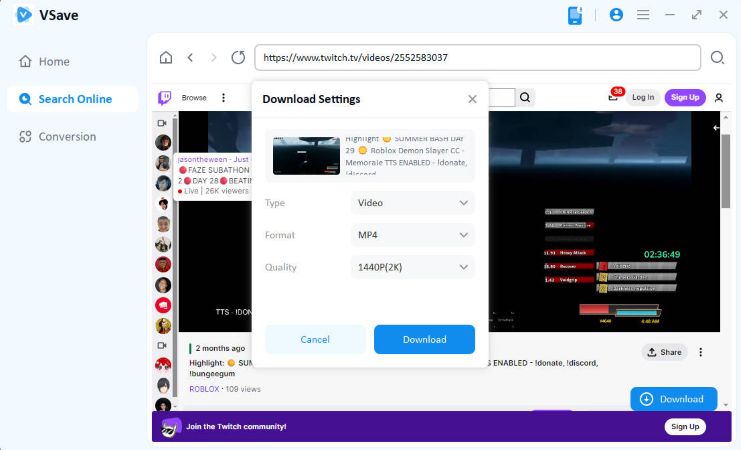Click the blue Download button in dialog
Viewport: 741px width, 450px height.
click(424, 339)
